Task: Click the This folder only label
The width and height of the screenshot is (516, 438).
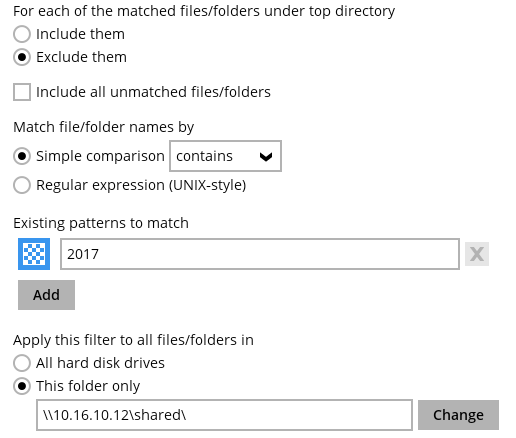Action: (88, 386)
